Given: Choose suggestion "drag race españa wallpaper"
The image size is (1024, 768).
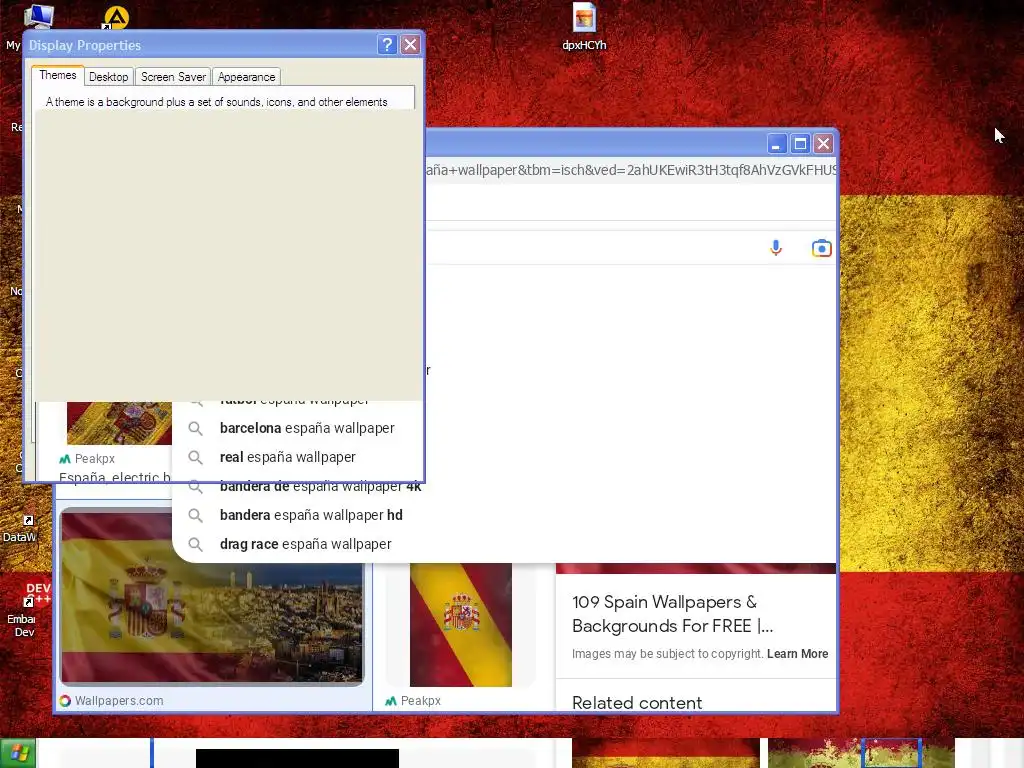Looking at the screenshot, I should click(306, 544).
